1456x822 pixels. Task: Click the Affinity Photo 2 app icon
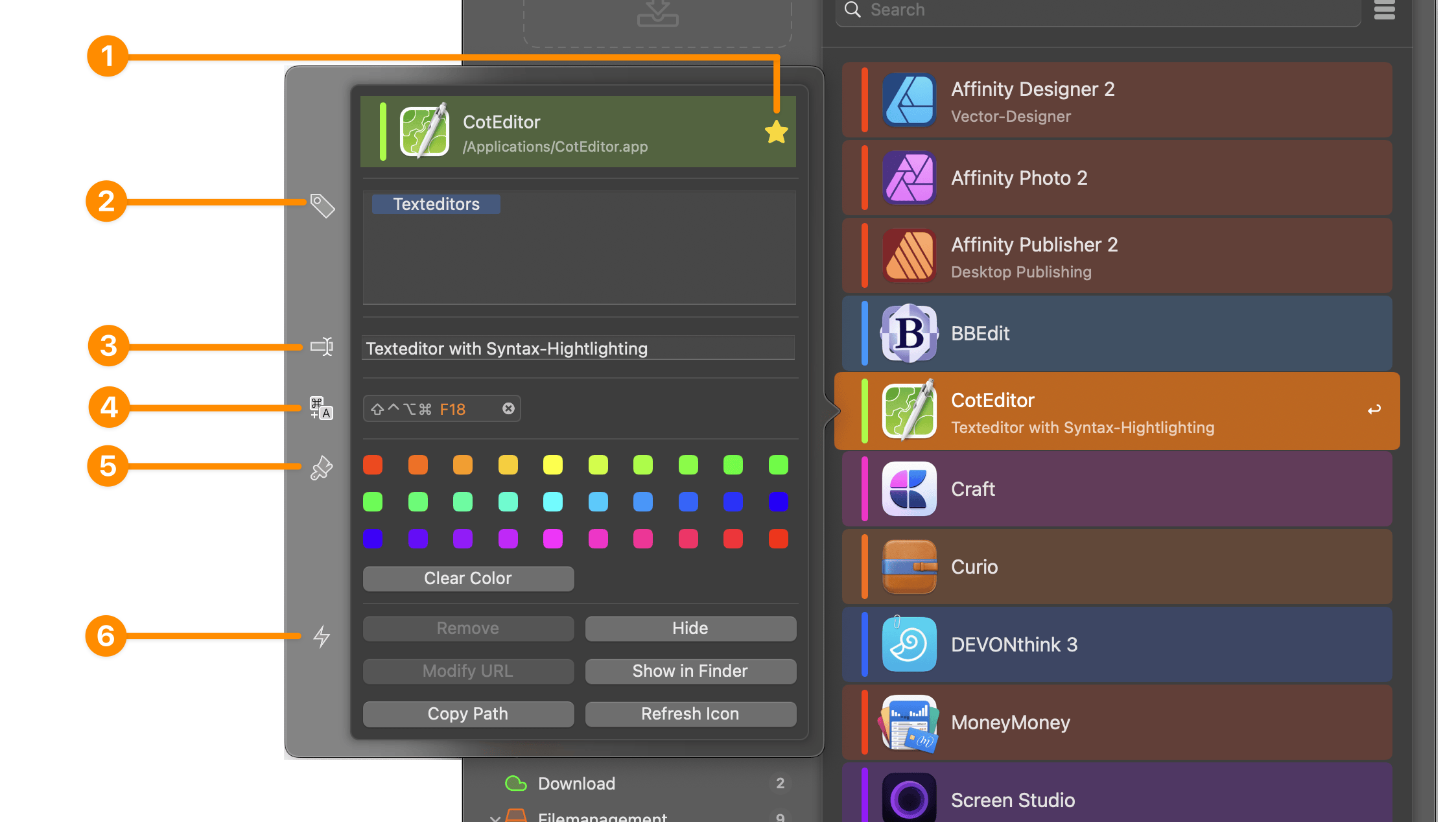coord(909,178)
